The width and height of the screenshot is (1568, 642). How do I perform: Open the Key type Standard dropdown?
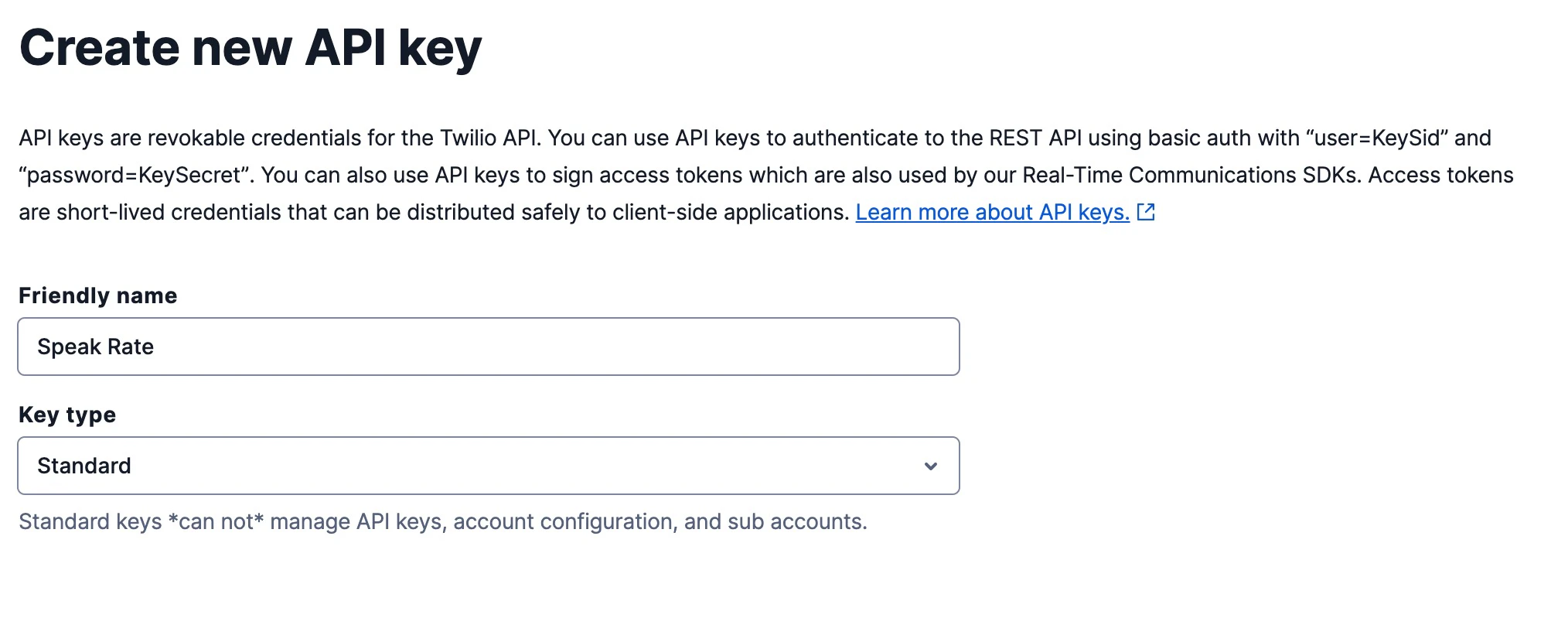(x=489, y=466)
